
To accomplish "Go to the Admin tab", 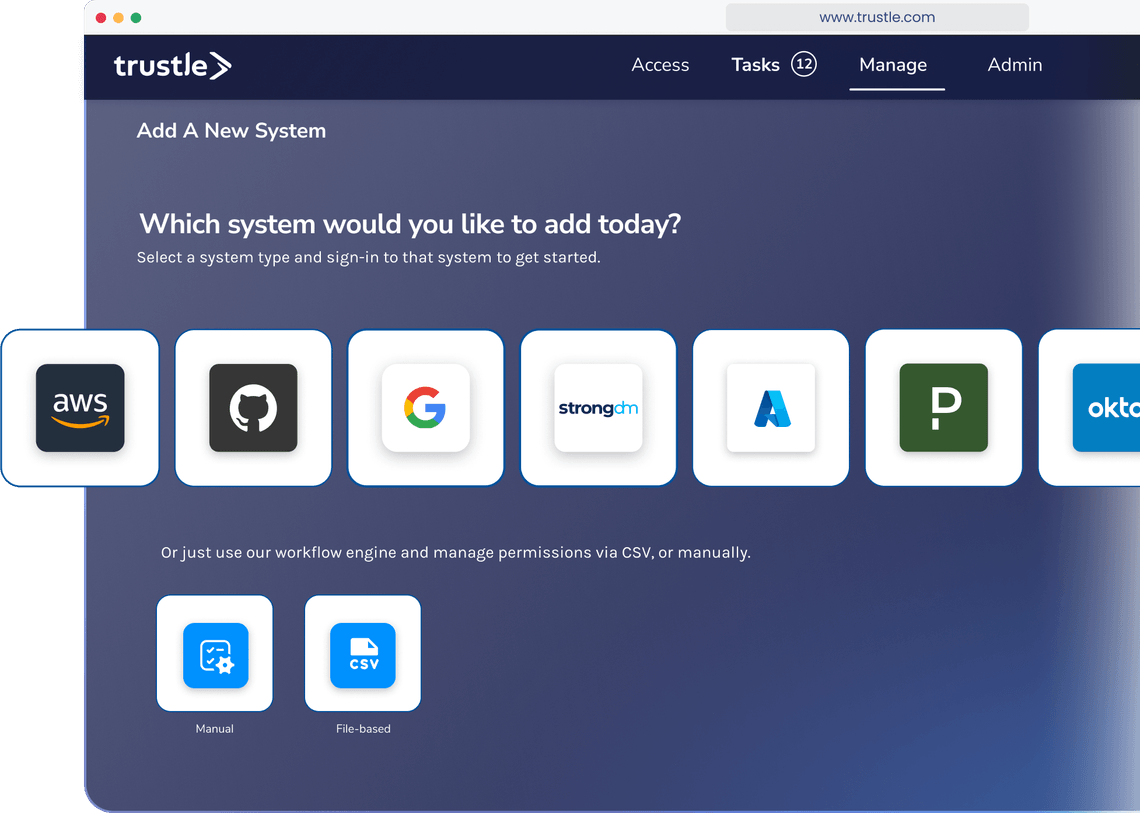I will click(1015, 65).
